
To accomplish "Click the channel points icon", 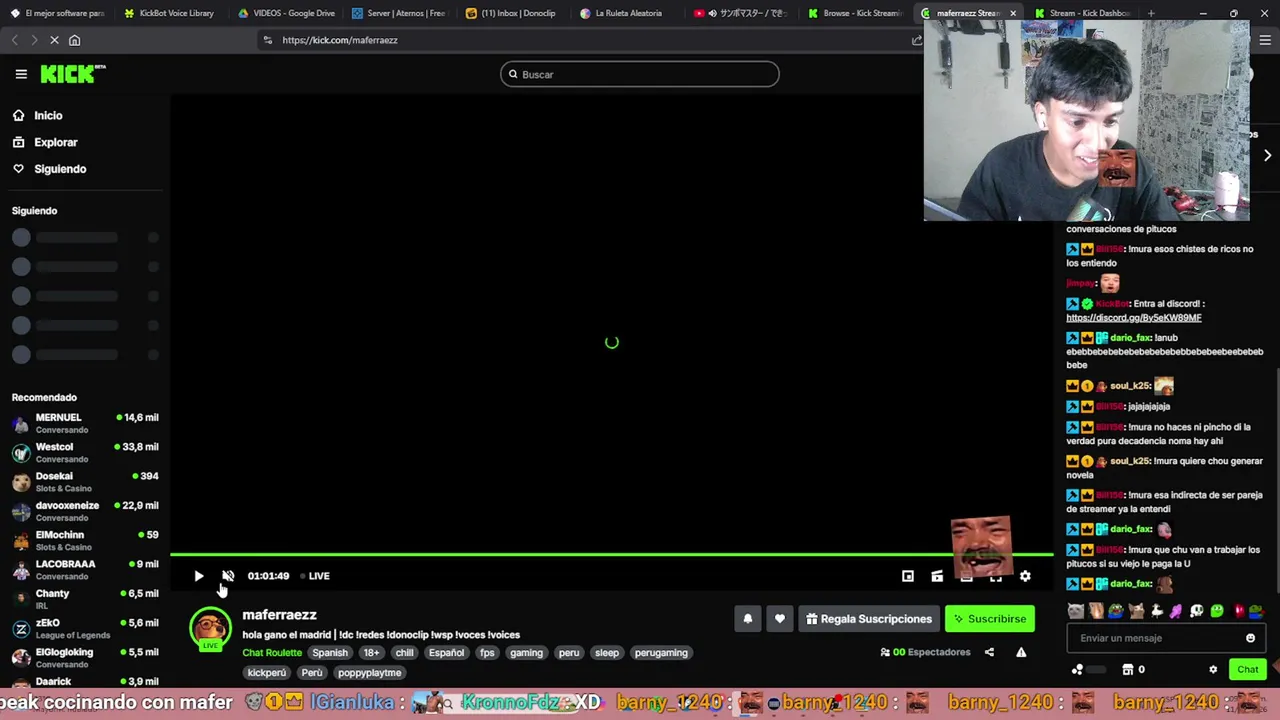I will pyautogui.click(x=1077, y=670).
